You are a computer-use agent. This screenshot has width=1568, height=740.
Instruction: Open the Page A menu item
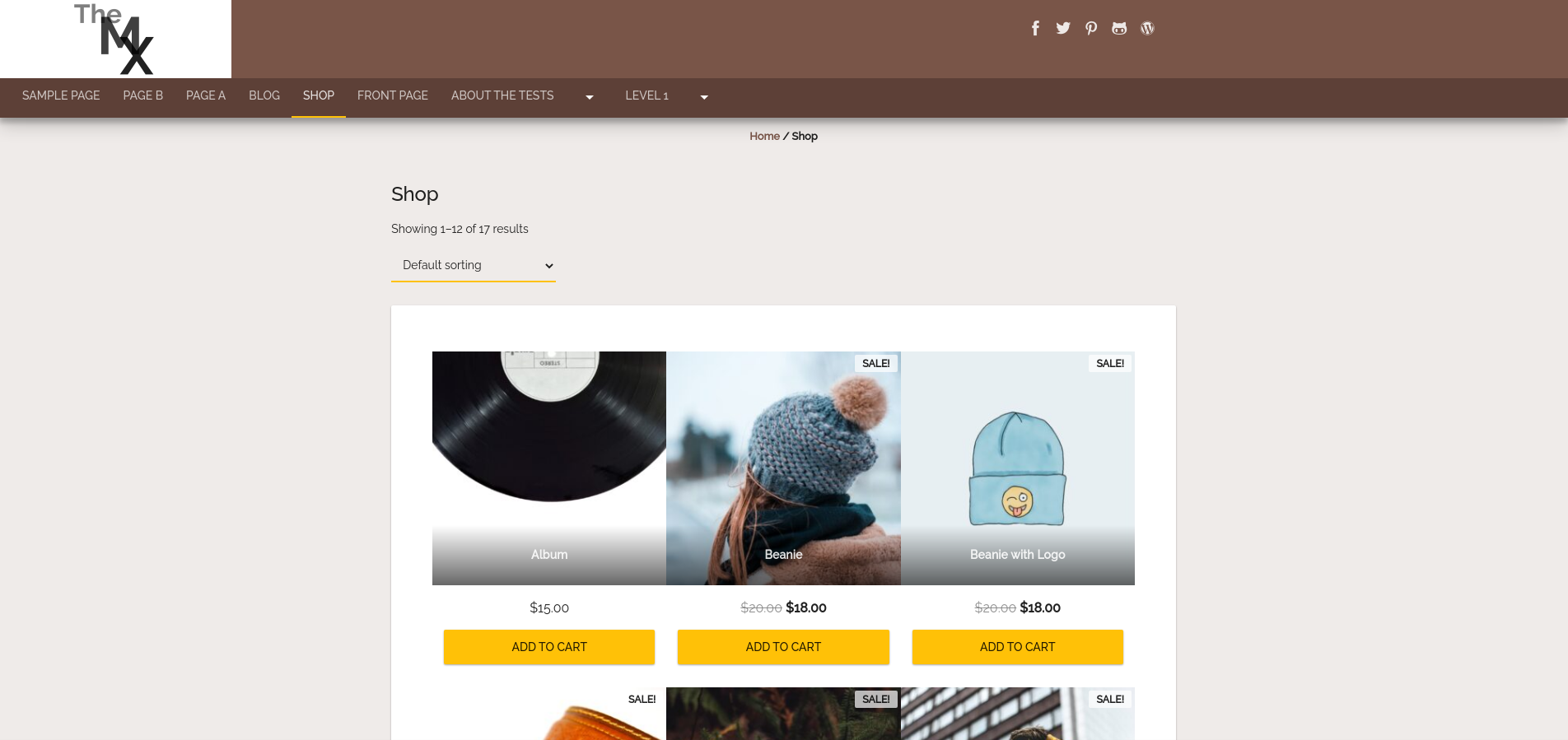(x=206, y=95)
